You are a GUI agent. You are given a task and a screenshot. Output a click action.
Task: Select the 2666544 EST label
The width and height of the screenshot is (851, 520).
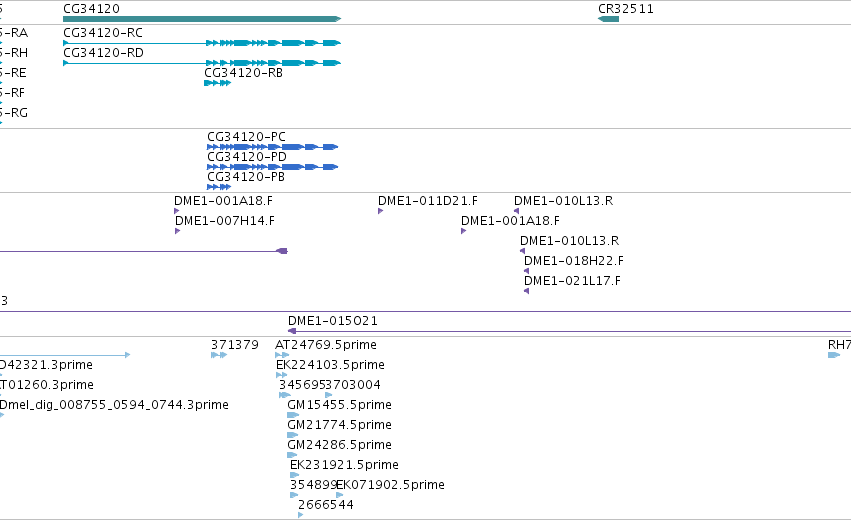326,505
